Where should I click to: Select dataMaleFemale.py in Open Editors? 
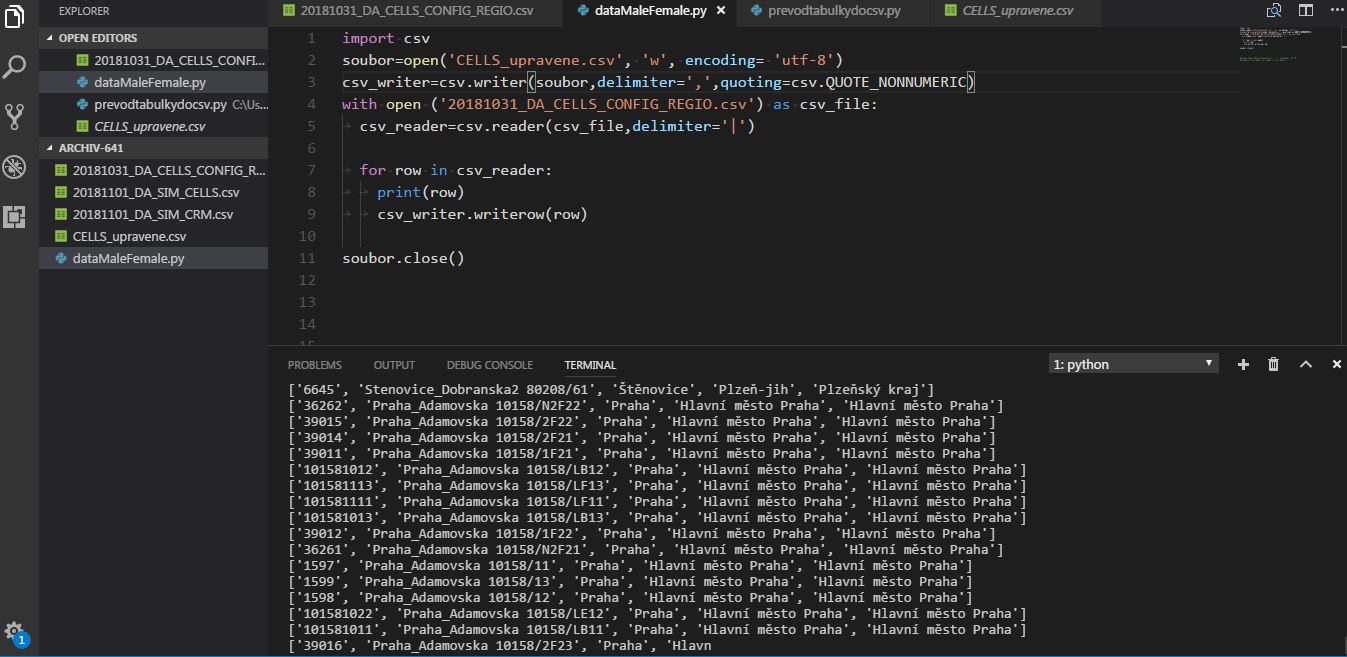click(x=154, y=82)
